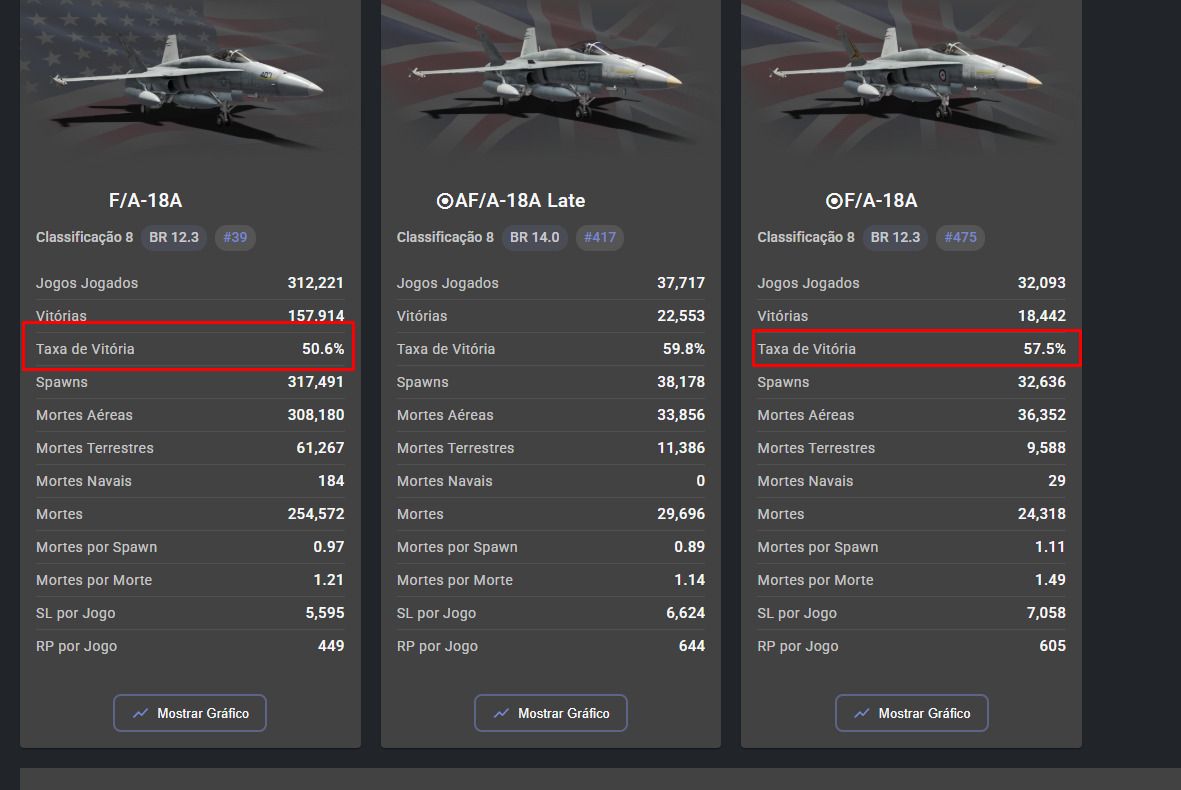This screenshot has height=790, width=1181.
Task: Click Jogos Jogados value 312,221
Action: click(316, 283)
